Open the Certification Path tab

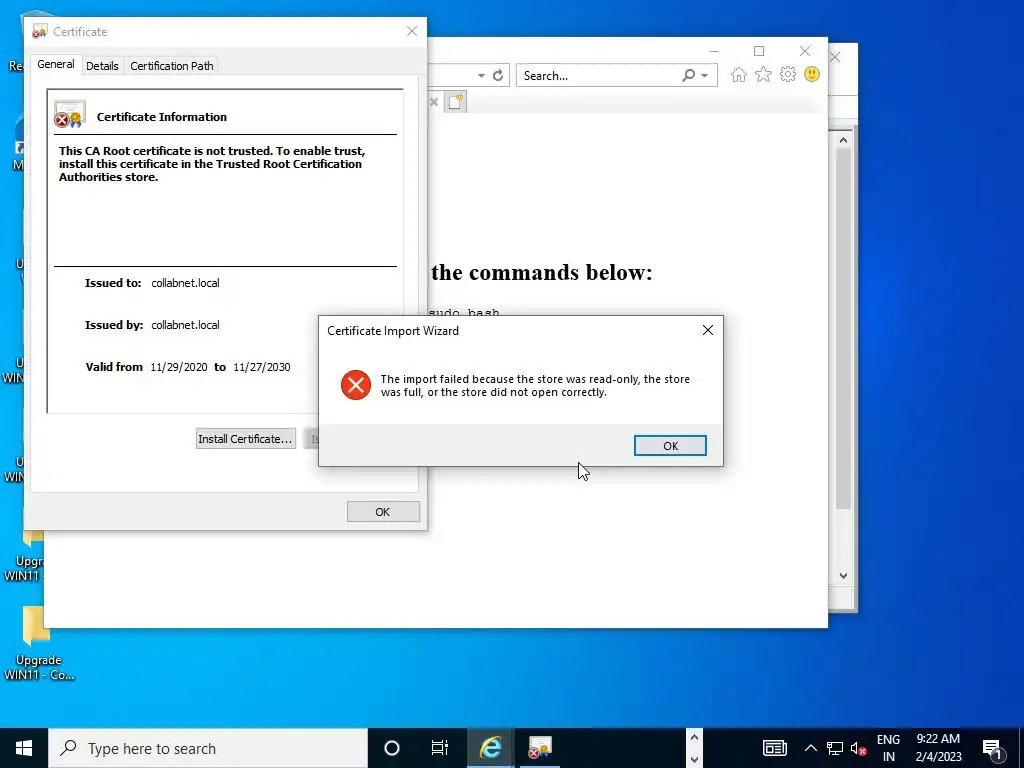tap(172, 66)
